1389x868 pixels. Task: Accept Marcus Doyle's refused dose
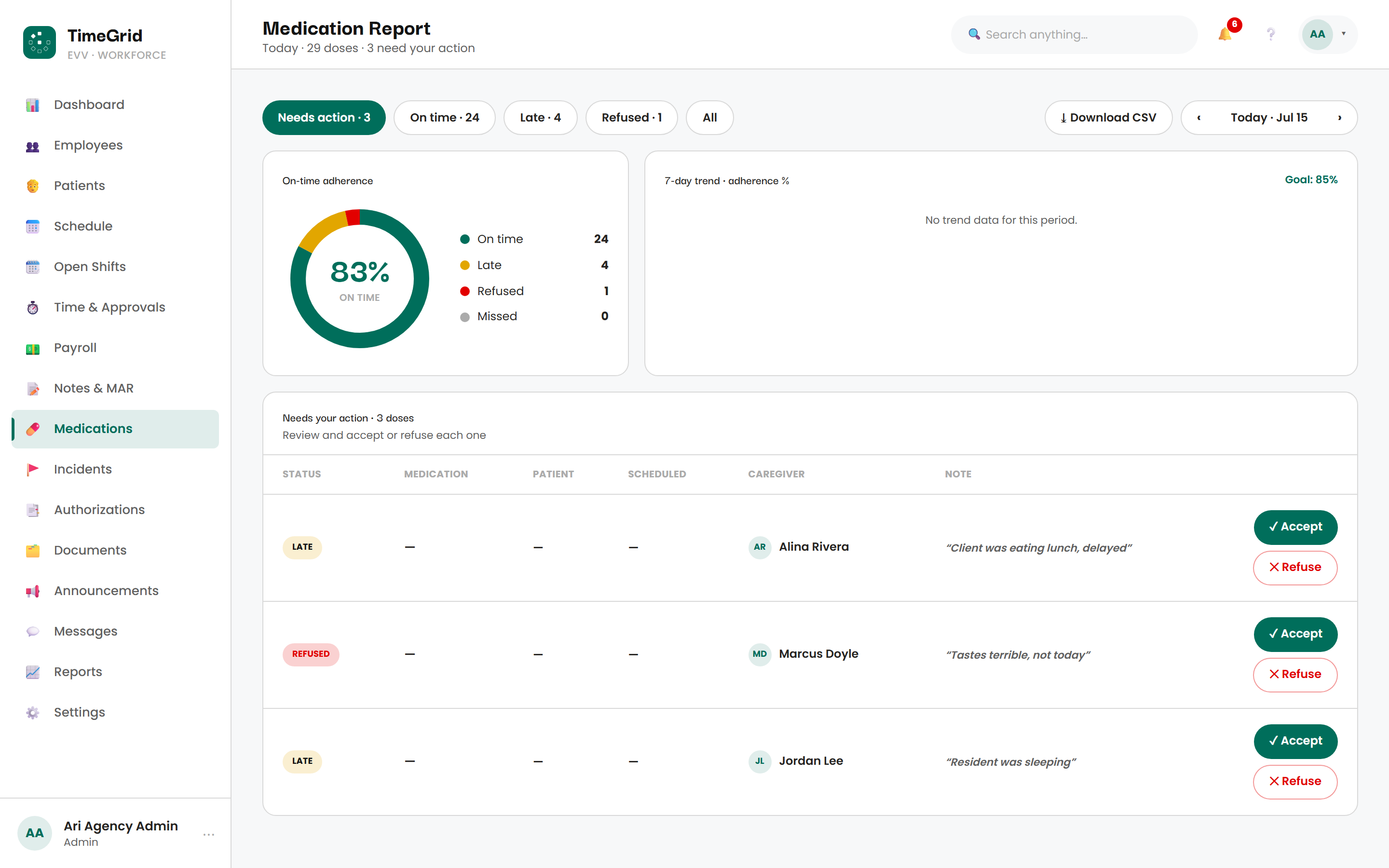click(x=1295, y=634)
